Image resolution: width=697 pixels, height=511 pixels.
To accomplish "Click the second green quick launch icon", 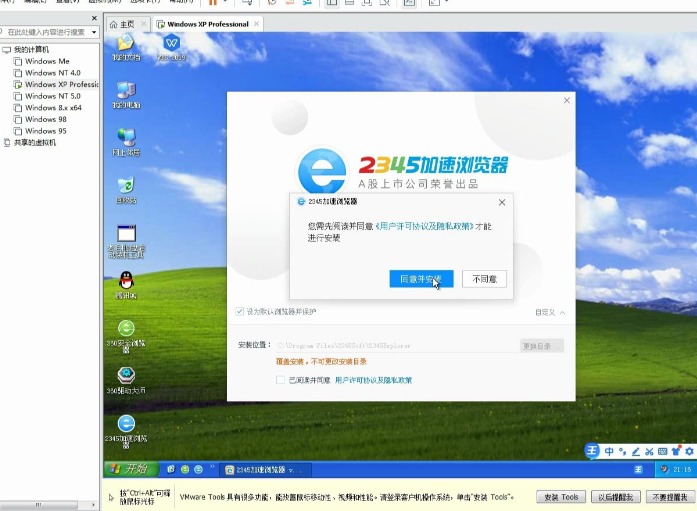I will (185, 469).
